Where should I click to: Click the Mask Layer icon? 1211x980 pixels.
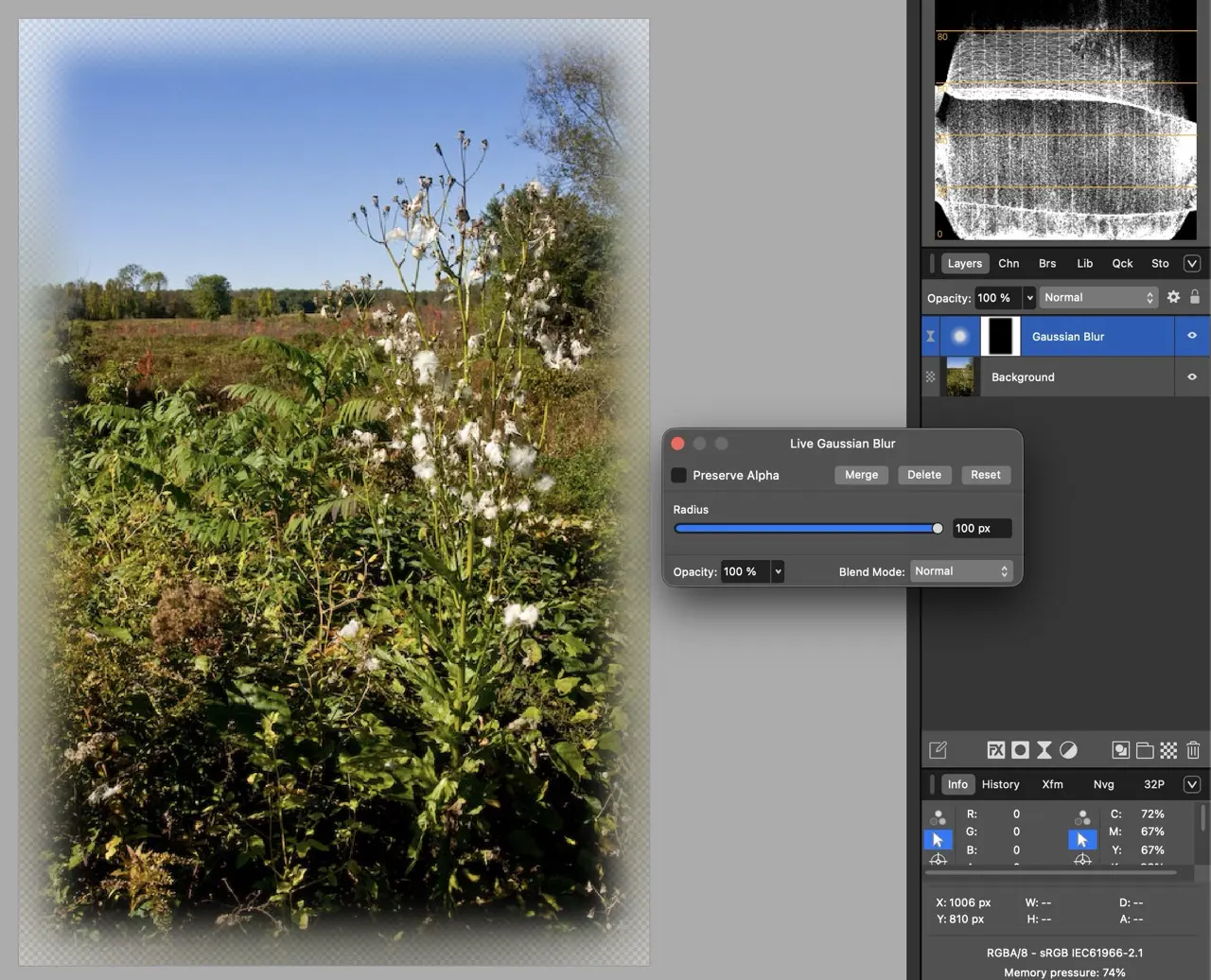tap(1020, 750)
